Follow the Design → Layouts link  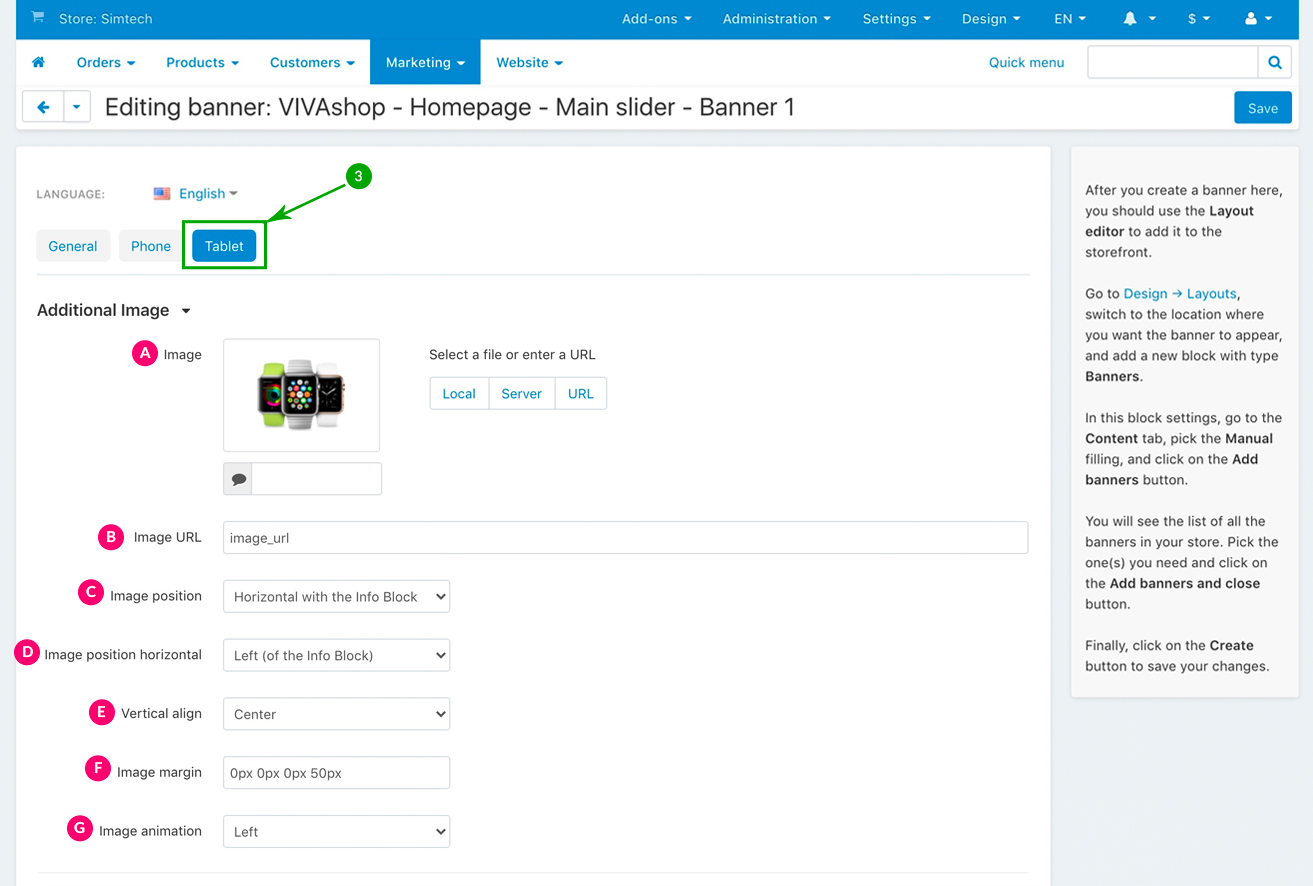(1180, 294)
